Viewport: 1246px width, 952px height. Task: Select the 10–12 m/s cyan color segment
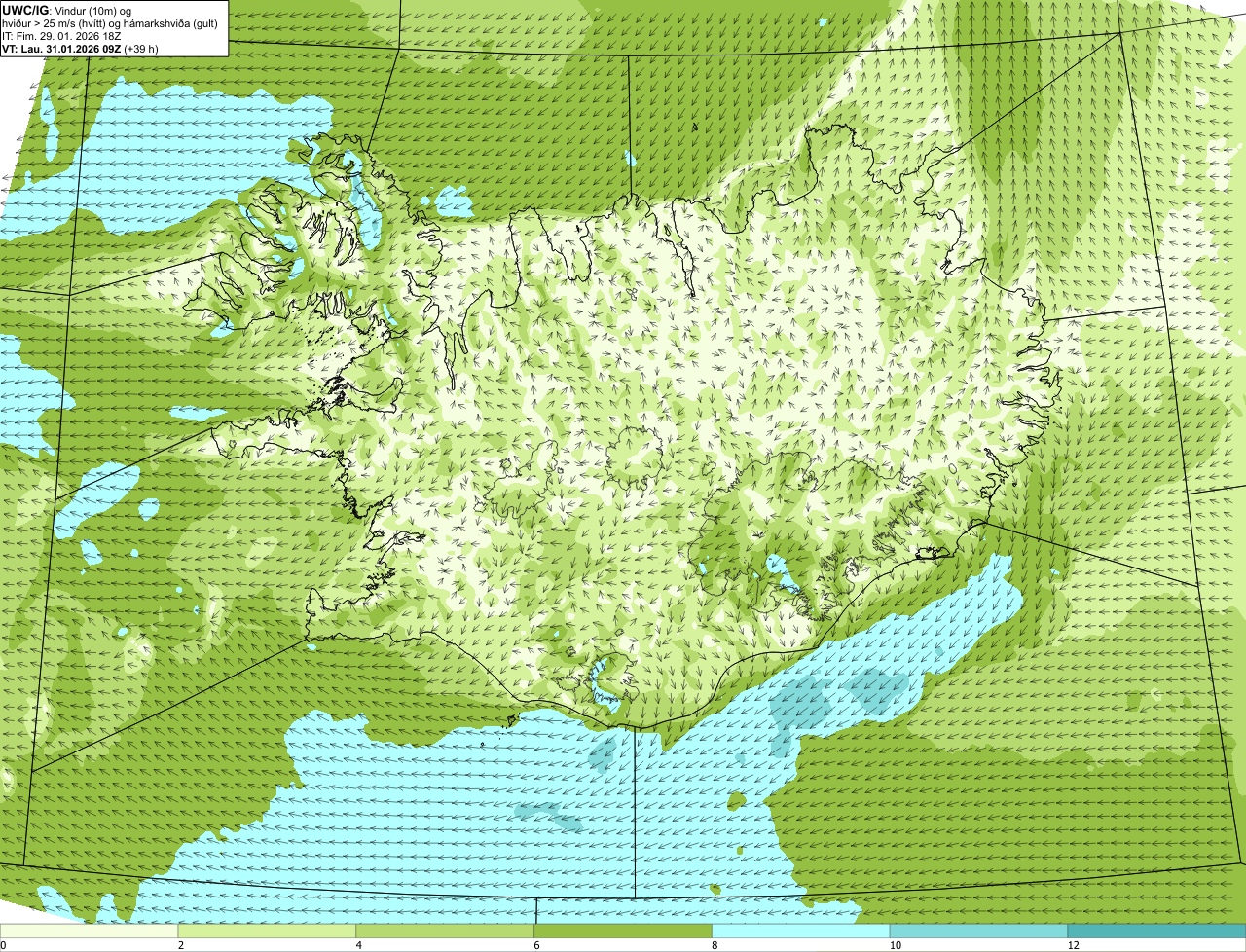(x=979, y=932)
